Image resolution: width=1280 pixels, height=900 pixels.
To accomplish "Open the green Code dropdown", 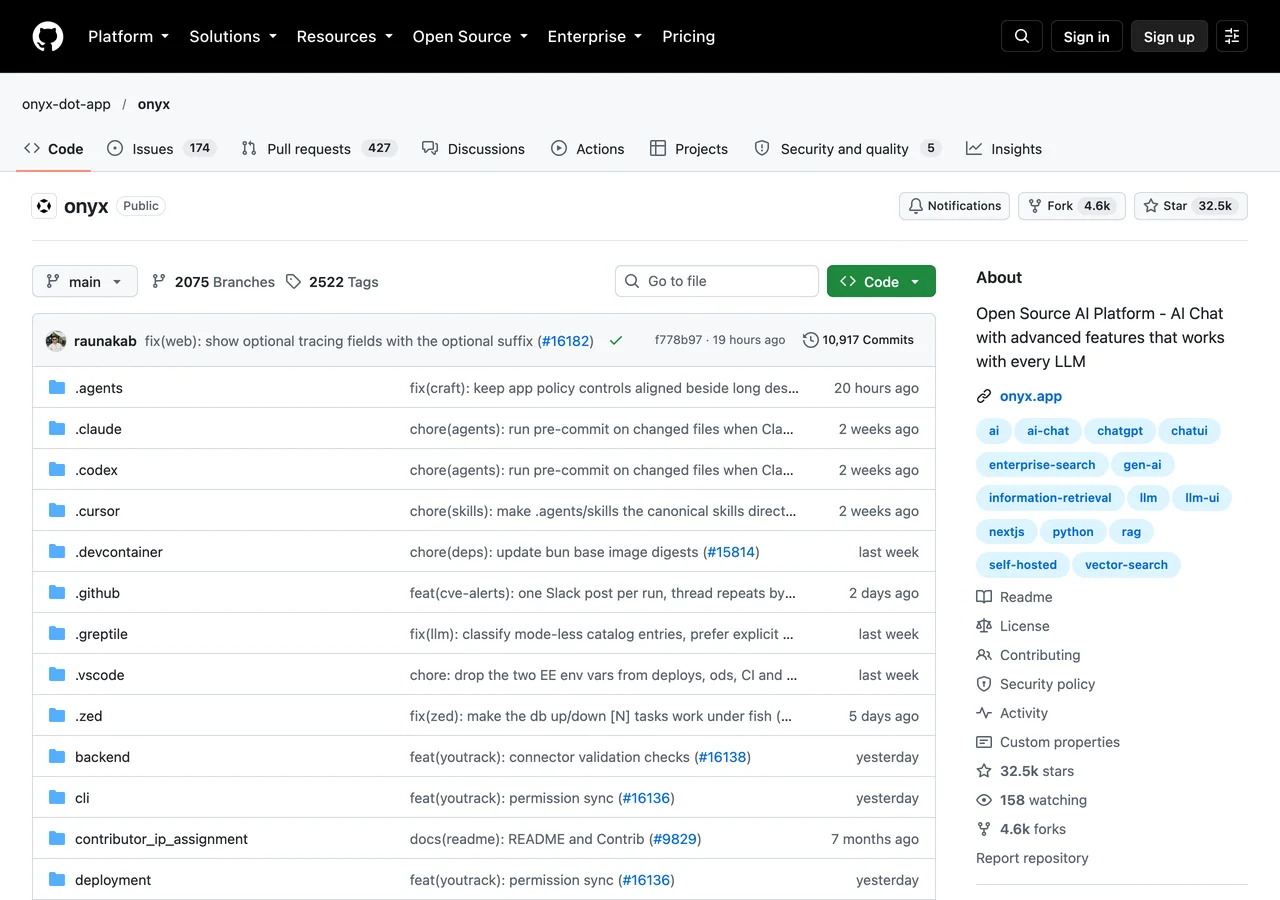I will click(x=881, y=282).
